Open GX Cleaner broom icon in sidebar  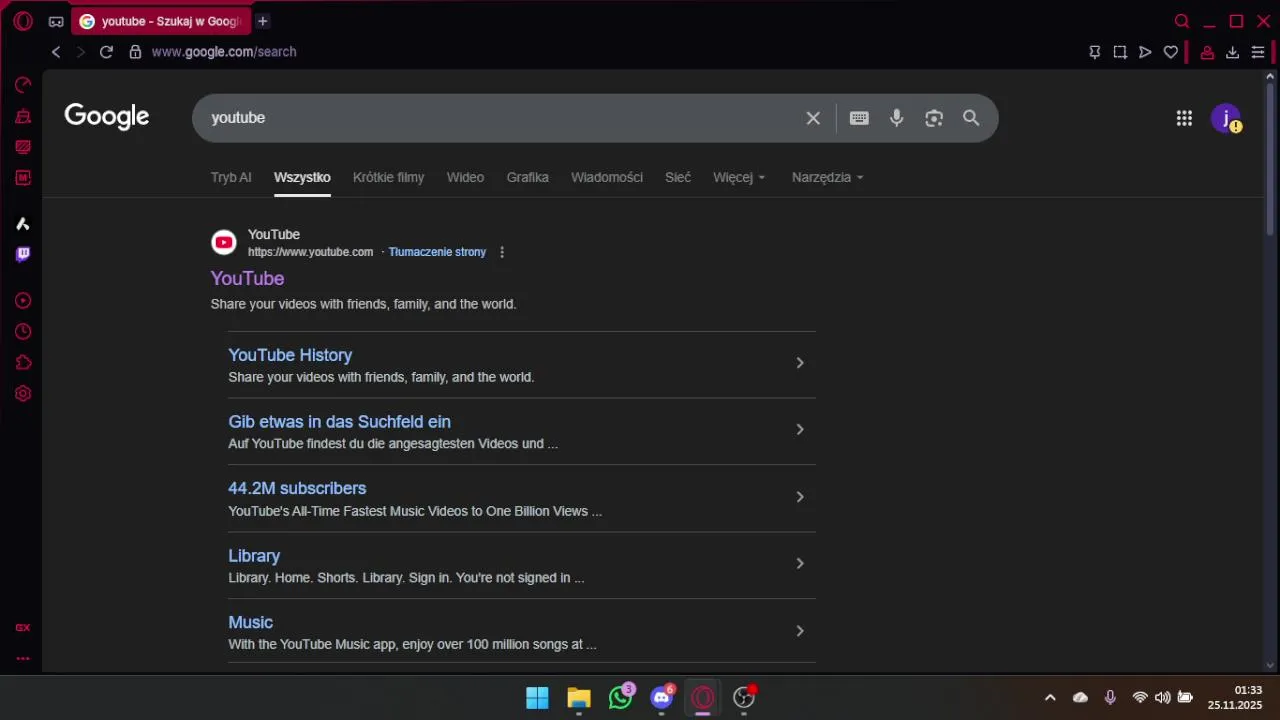click(23, 116)
